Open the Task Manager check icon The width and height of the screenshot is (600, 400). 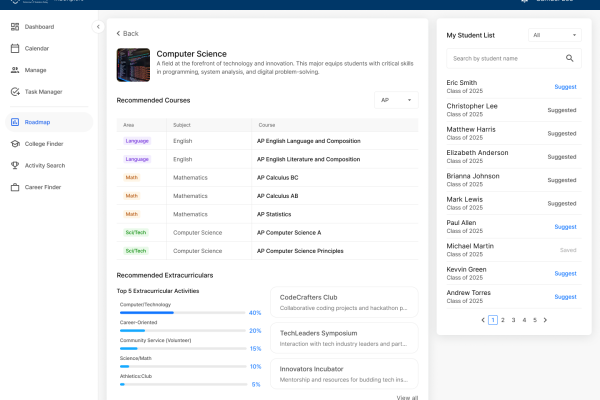(15, 92)
